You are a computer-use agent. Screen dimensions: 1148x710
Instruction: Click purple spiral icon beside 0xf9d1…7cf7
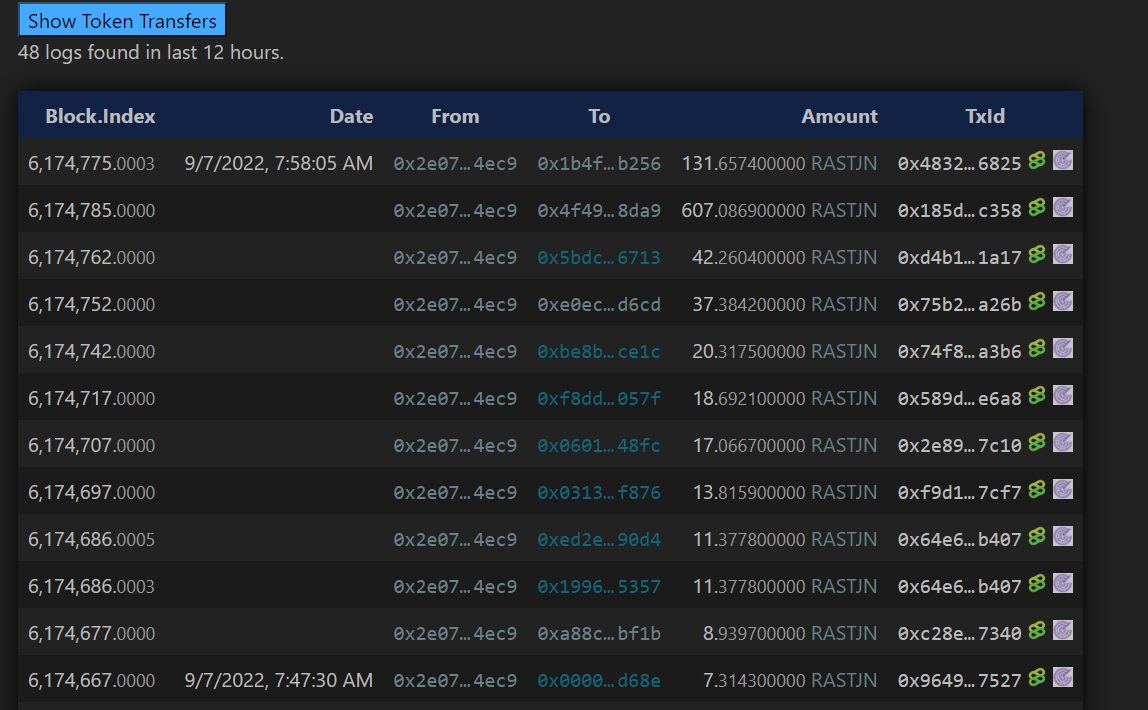1063,489
